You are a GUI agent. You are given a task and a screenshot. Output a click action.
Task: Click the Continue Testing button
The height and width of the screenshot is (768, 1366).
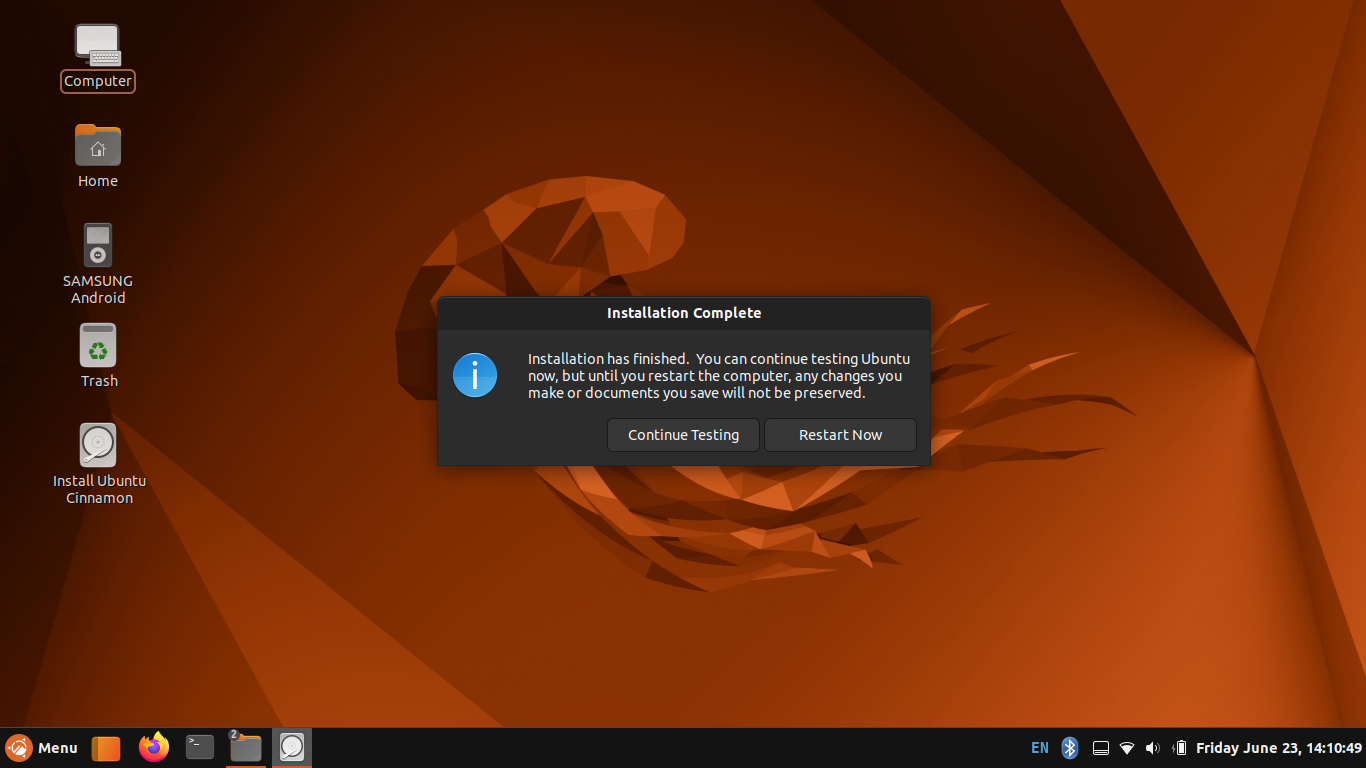[683, 435]
